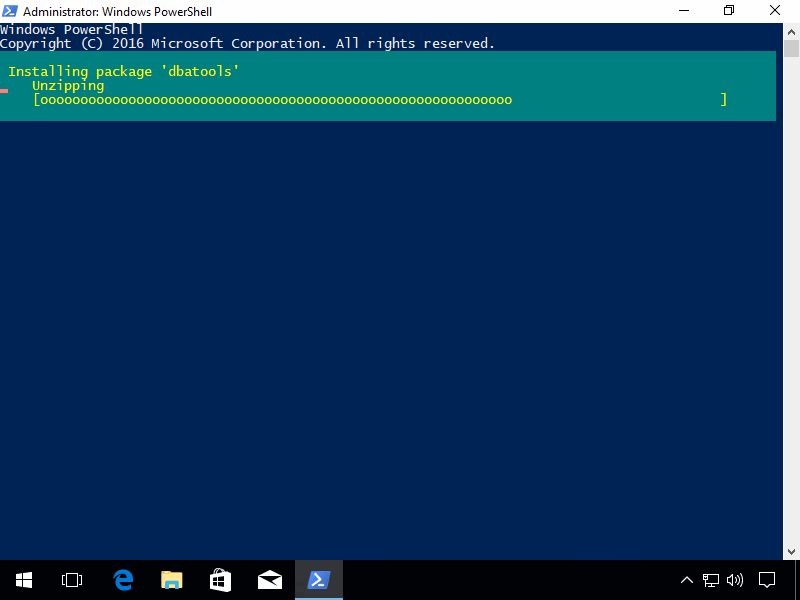Image resolution: width=800 pixels, height=600 pixels.
Task: Open Task View
Action: click(72, 580)
